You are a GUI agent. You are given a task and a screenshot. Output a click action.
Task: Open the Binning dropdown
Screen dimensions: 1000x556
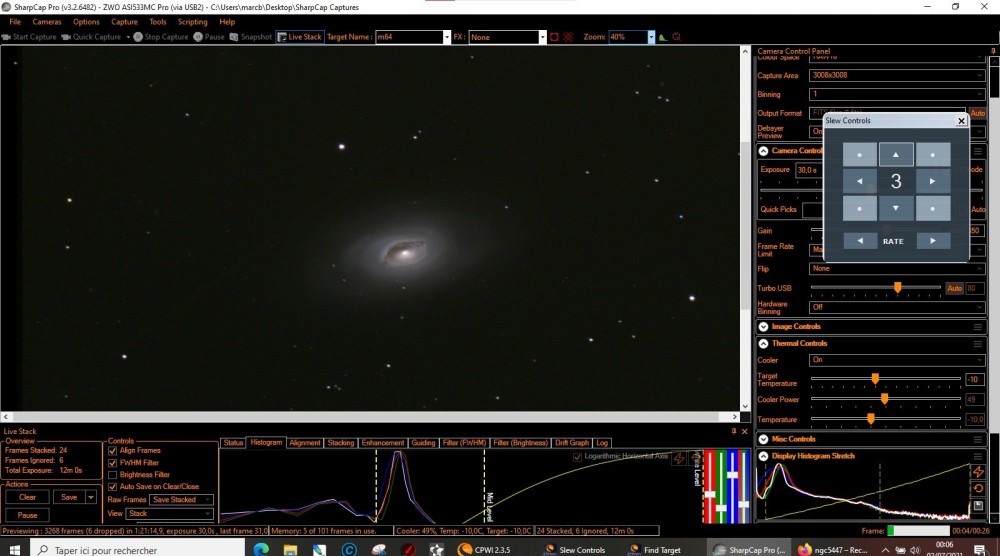point(897,94)
